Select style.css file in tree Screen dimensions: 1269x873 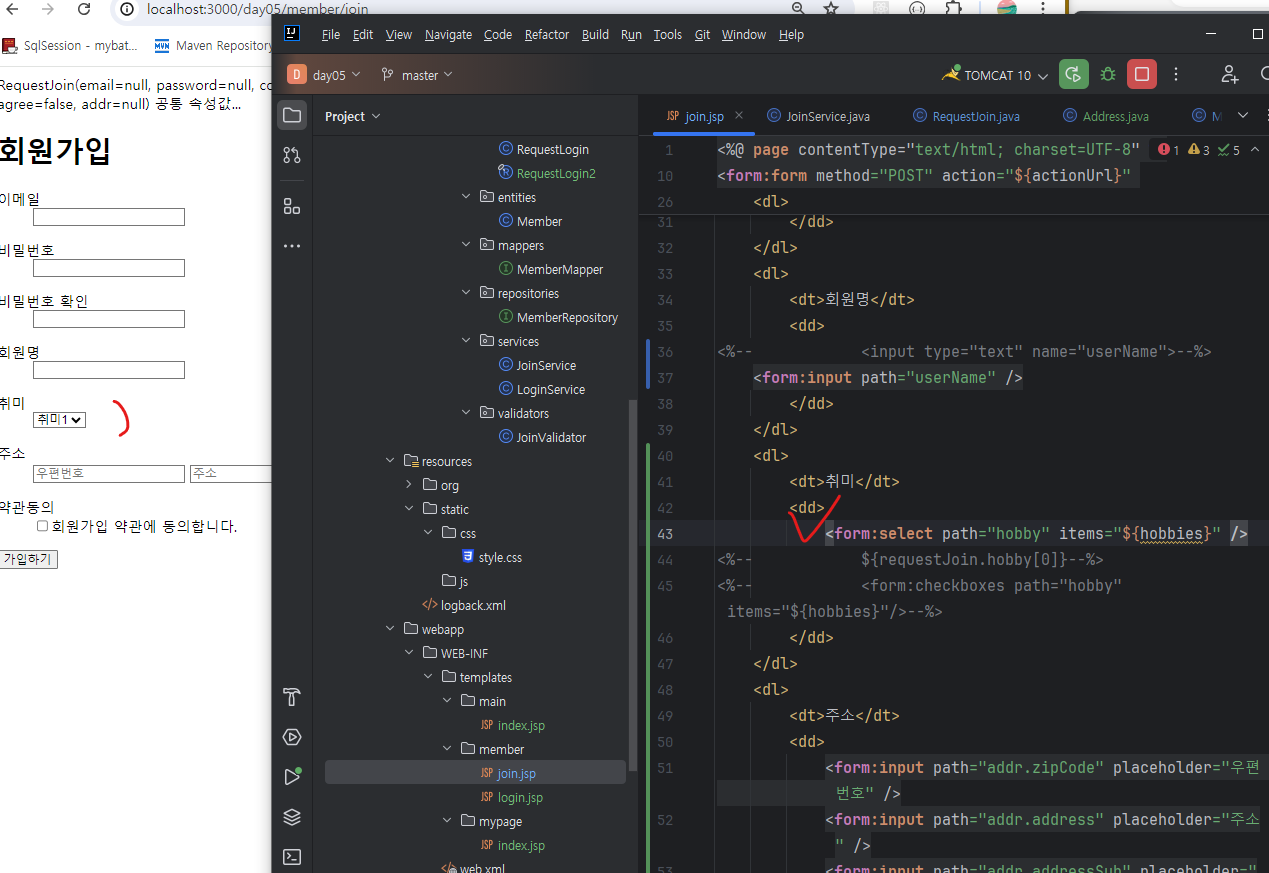[491, 557]
